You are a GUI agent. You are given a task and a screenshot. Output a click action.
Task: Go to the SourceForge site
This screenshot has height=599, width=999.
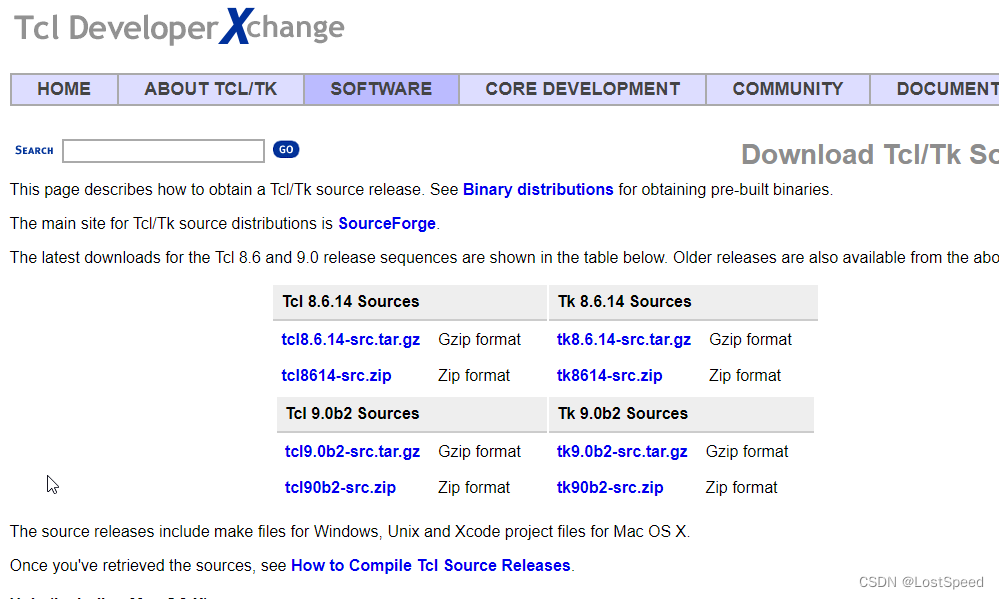[x=387, y=224]
